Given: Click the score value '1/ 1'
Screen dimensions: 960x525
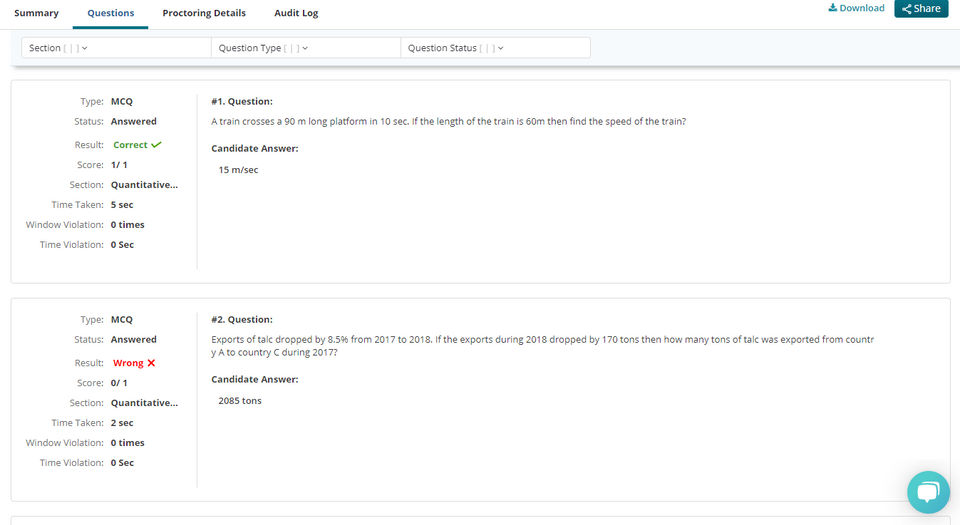Looking at the screenshot, I should click(x=119, y=165).
